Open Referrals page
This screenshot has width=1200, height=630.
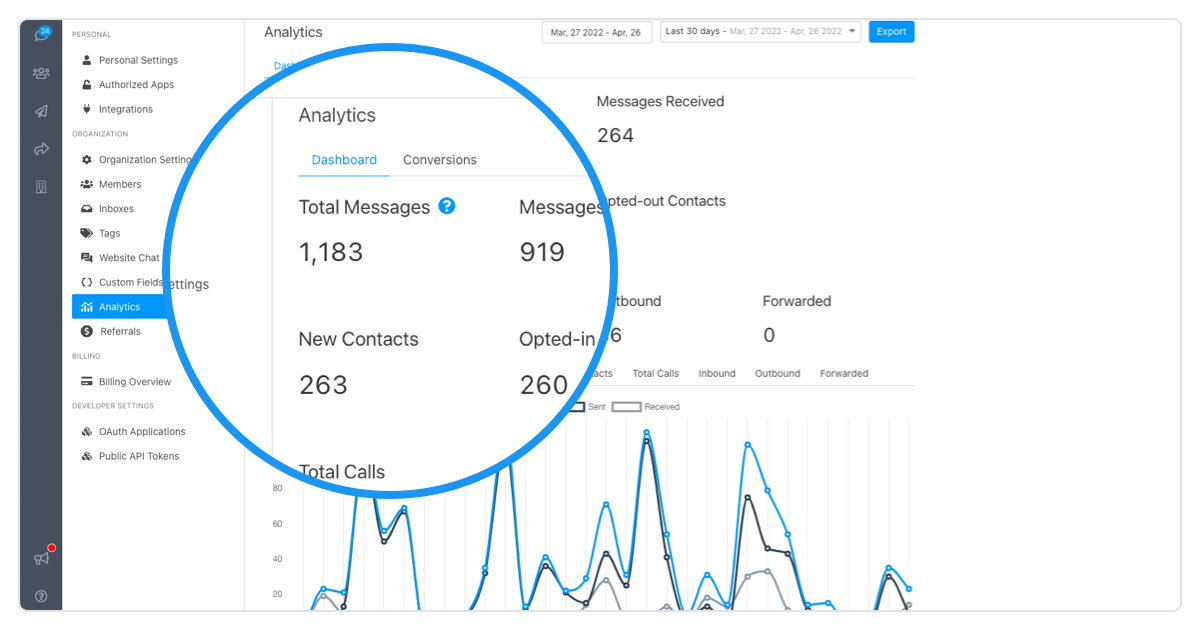(120, 331)
